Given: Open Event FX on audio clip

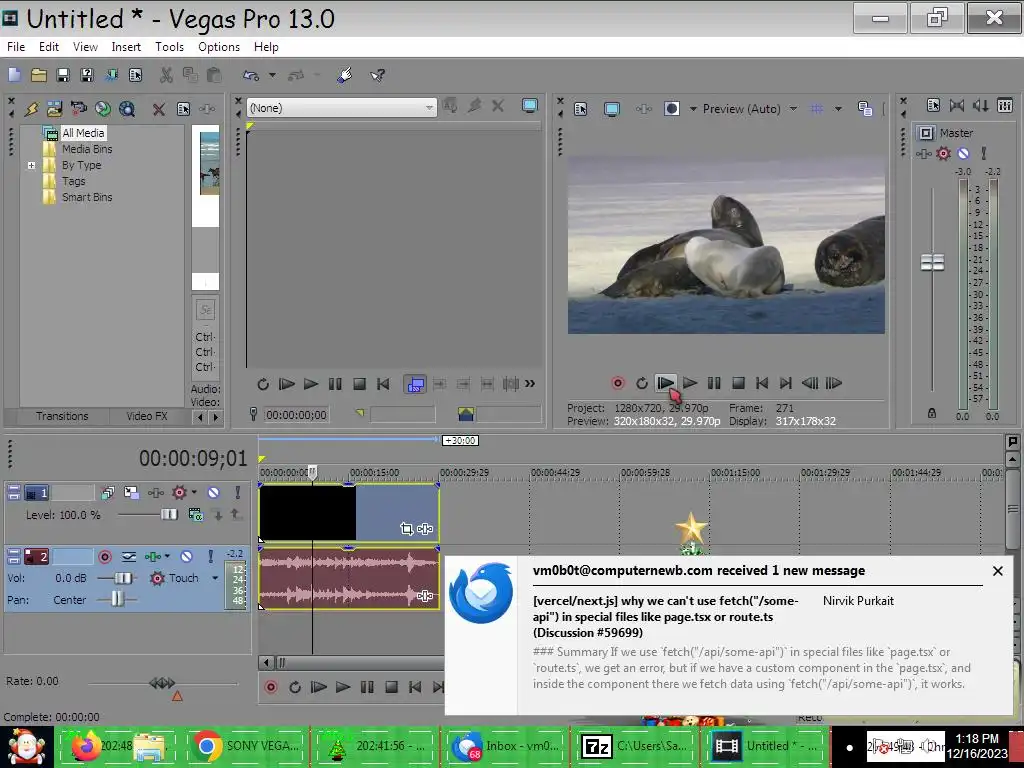Looking at the screenshot, I should [424, 596].
